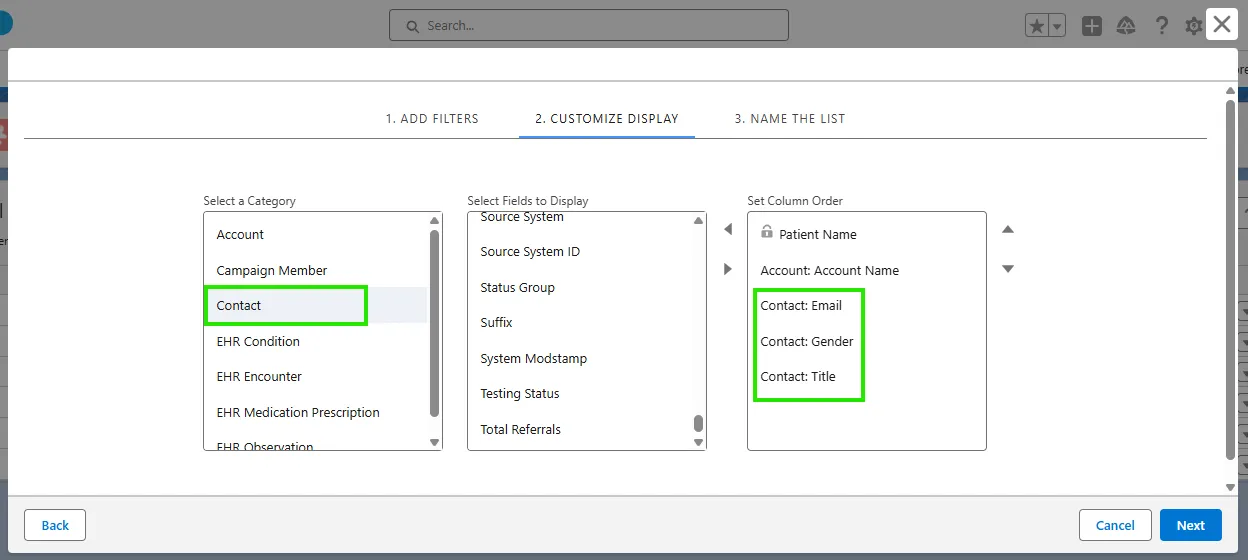1248x560 pixels.
Task: Add field using right arrow
Action: click(727, 269)
